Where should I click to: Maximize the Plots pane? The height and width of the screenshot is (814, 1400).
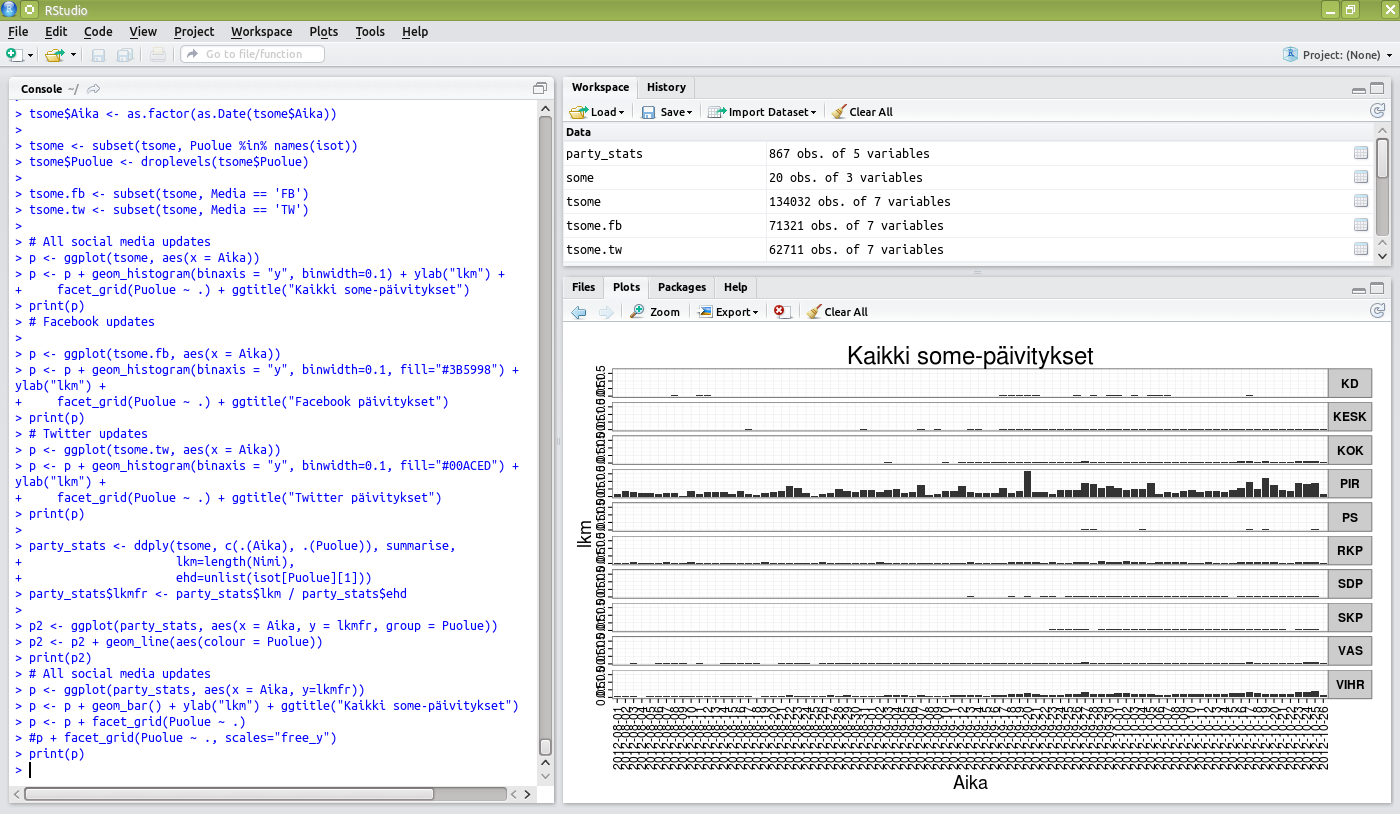tap(1377, 288)
